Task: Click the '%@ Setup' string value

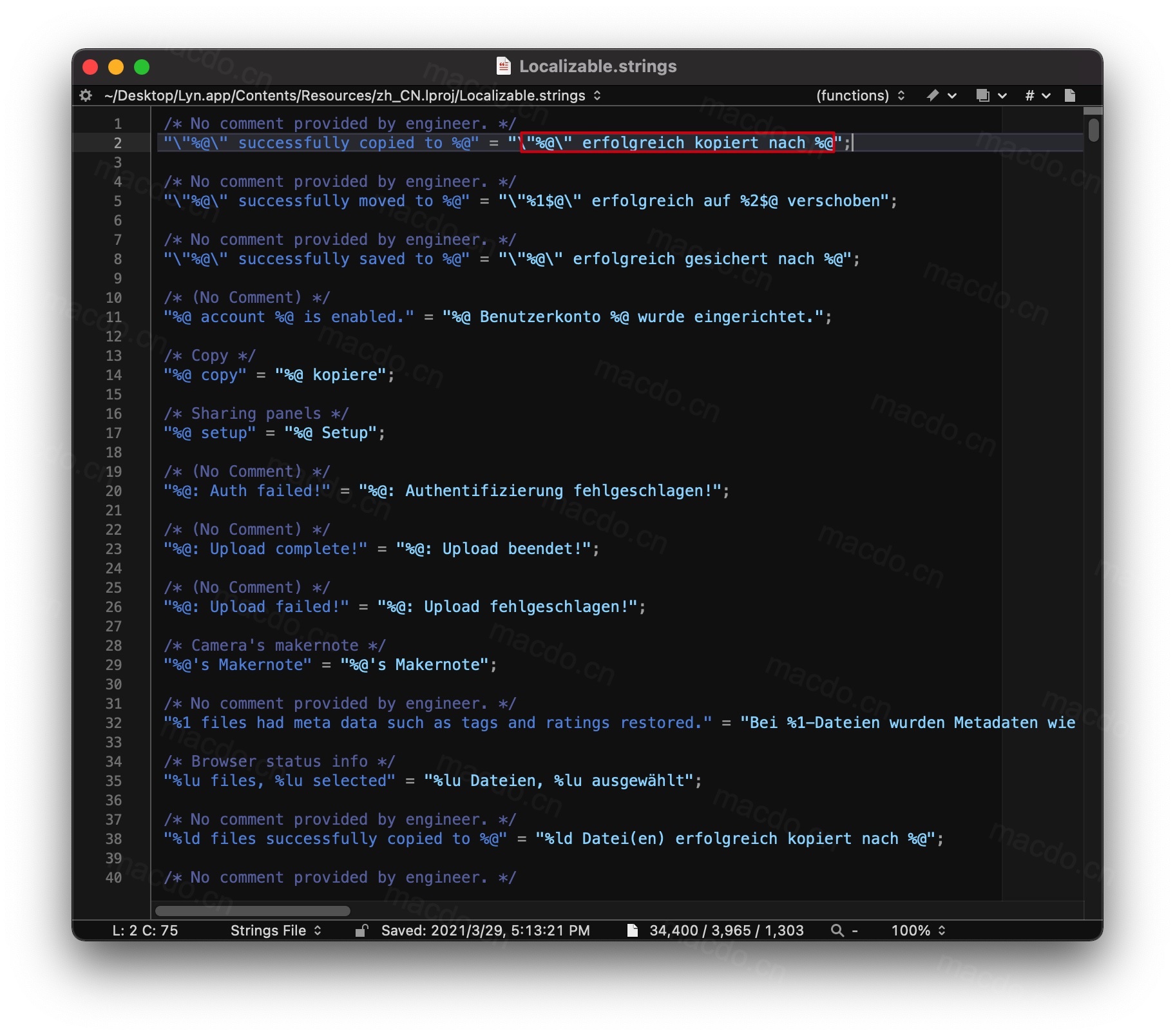Action: (330, 433)
